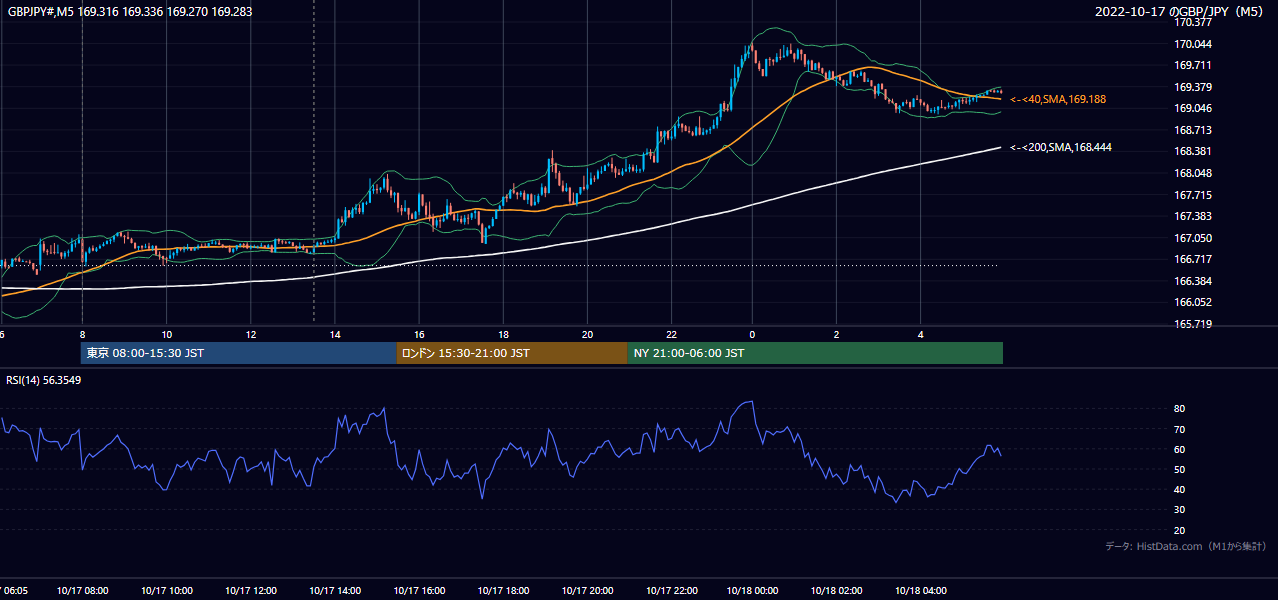
Task: Click hour label 16 under the price chart
Action: [419, 335]
